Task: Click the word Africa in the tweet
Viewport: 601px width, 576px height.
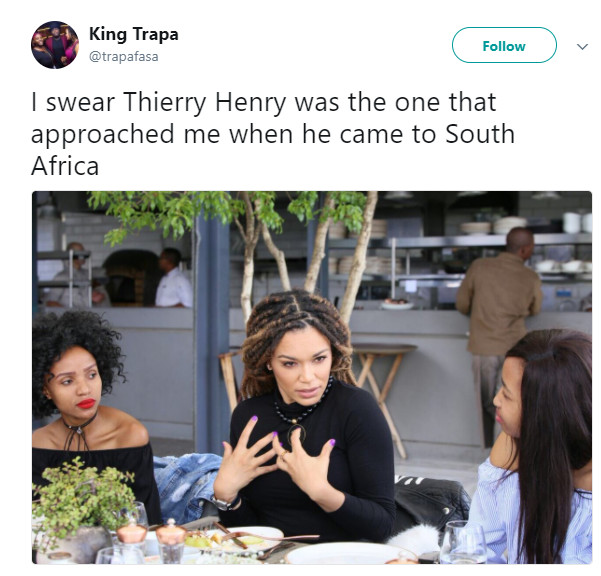Action: (x=65, y=166)
